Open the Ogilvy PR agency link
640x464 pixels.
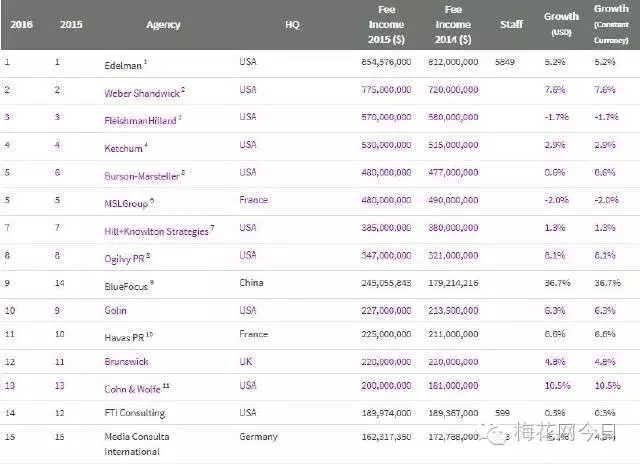pyautogui.click(x=127, y=257)
